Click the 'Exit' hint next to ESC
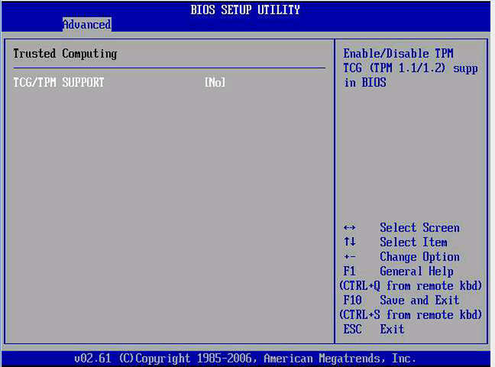Viewport: 495px width, 367px height. (x=392, y=329)
